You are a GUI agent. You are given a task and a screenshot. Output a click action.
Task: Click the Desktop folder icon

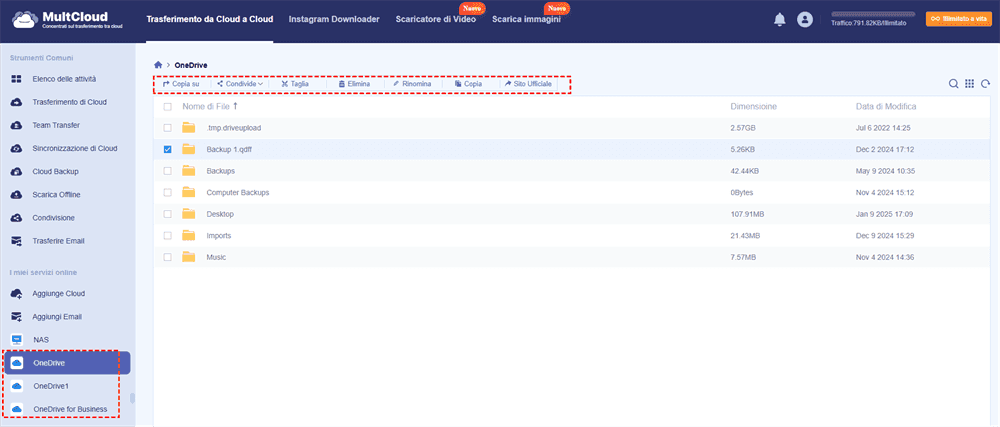coord(188,214)
